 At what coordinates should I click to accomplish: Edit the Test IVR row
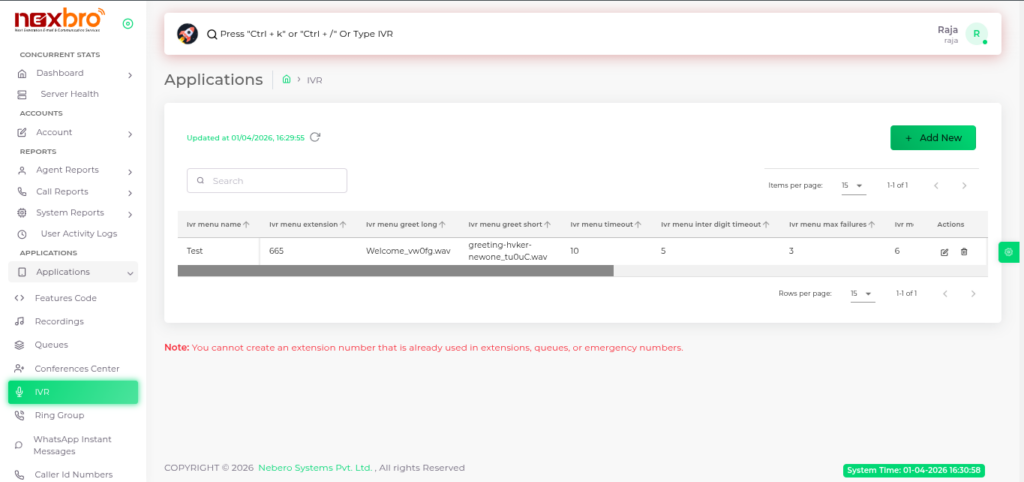944,252
